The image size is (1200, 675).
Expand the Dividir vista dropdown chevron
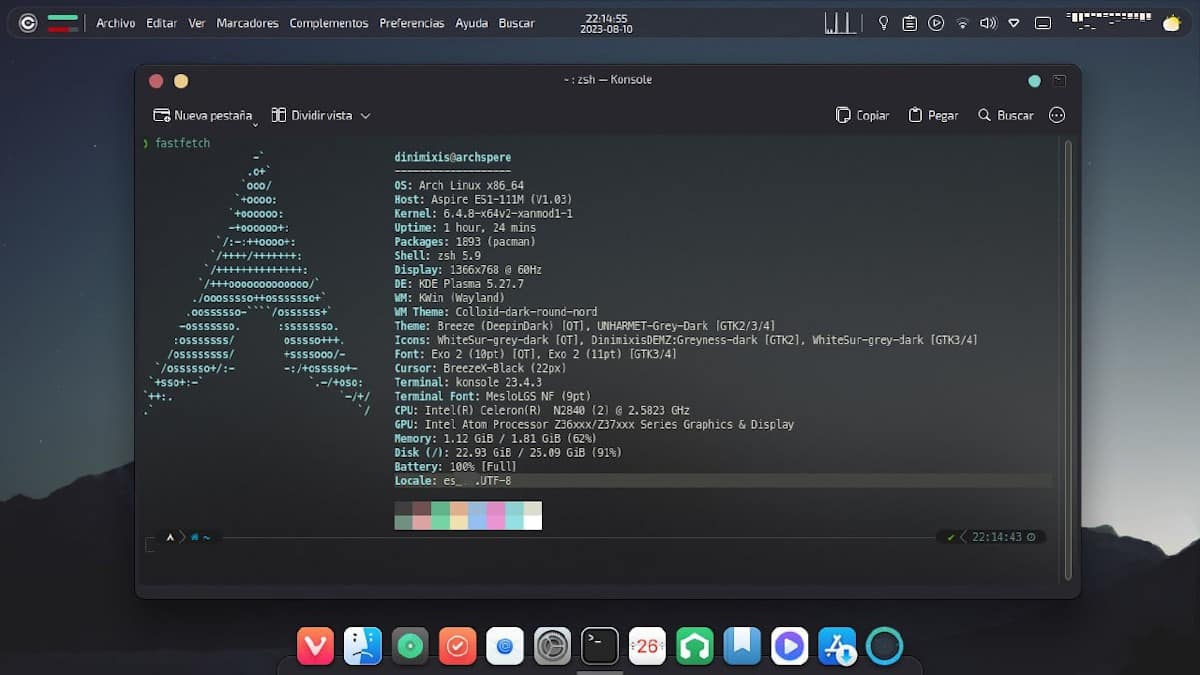(365, 116)
